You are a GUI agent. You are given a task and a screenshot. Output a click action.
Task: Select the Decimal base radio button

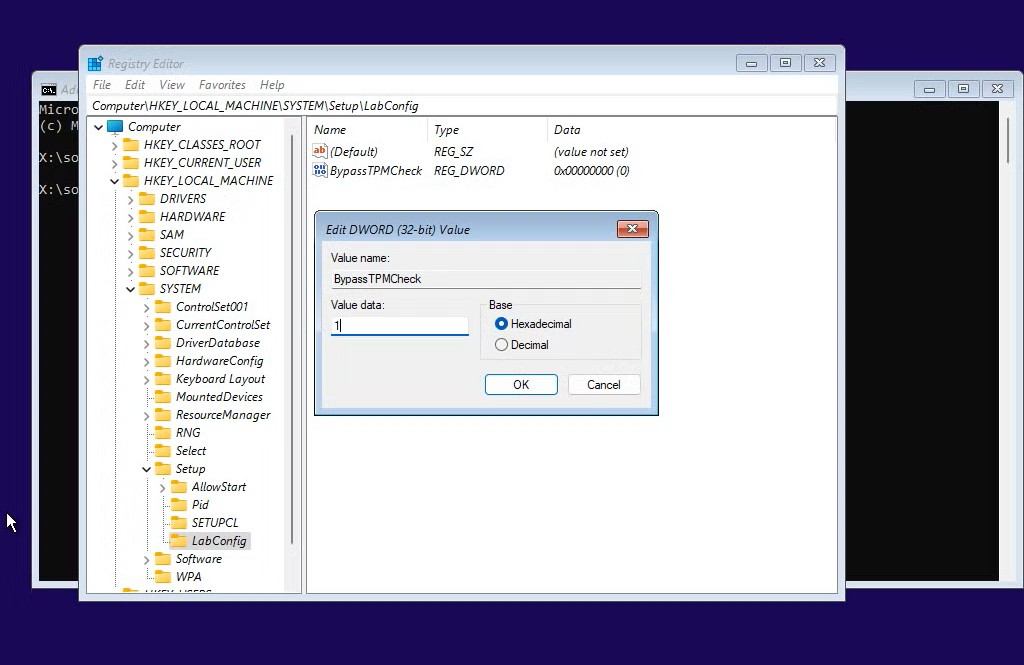click(x=502, y=345)
